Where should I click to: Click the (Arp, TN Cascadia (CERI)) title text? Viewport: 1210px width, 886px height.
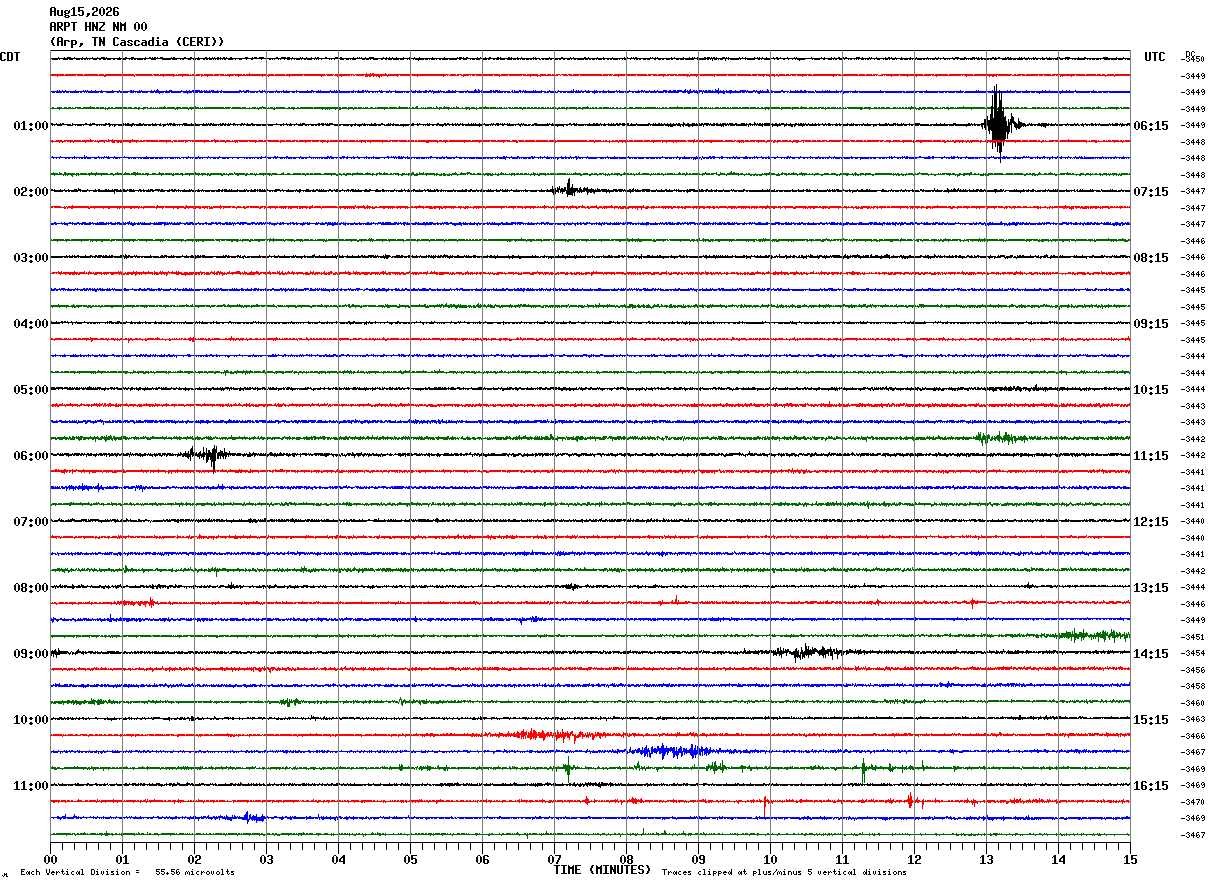[x=137, y=42]
